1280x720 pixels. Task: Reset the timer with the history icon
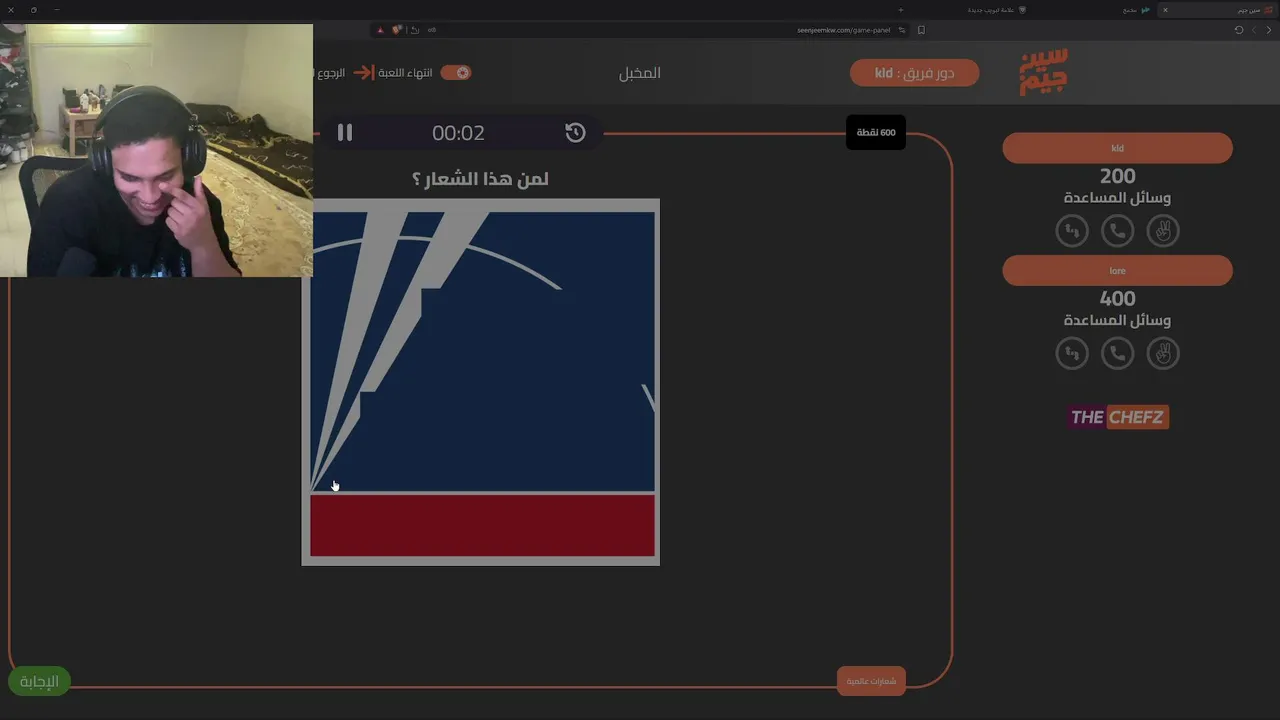[x=575, y=133]
